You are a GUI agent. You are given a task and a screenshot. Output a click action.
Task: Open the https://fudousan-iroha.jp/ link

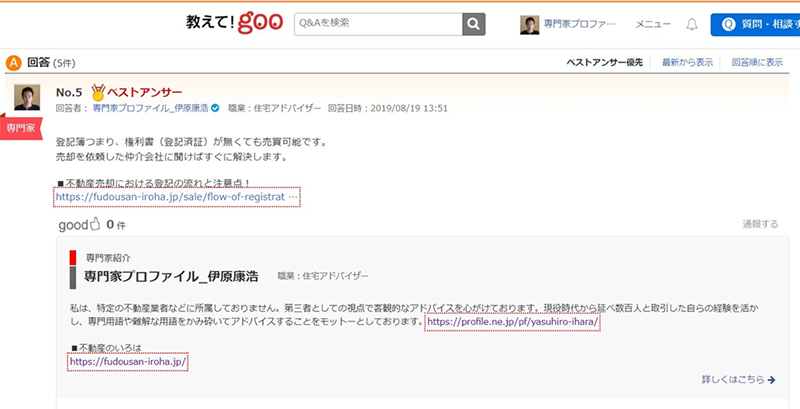128,362
